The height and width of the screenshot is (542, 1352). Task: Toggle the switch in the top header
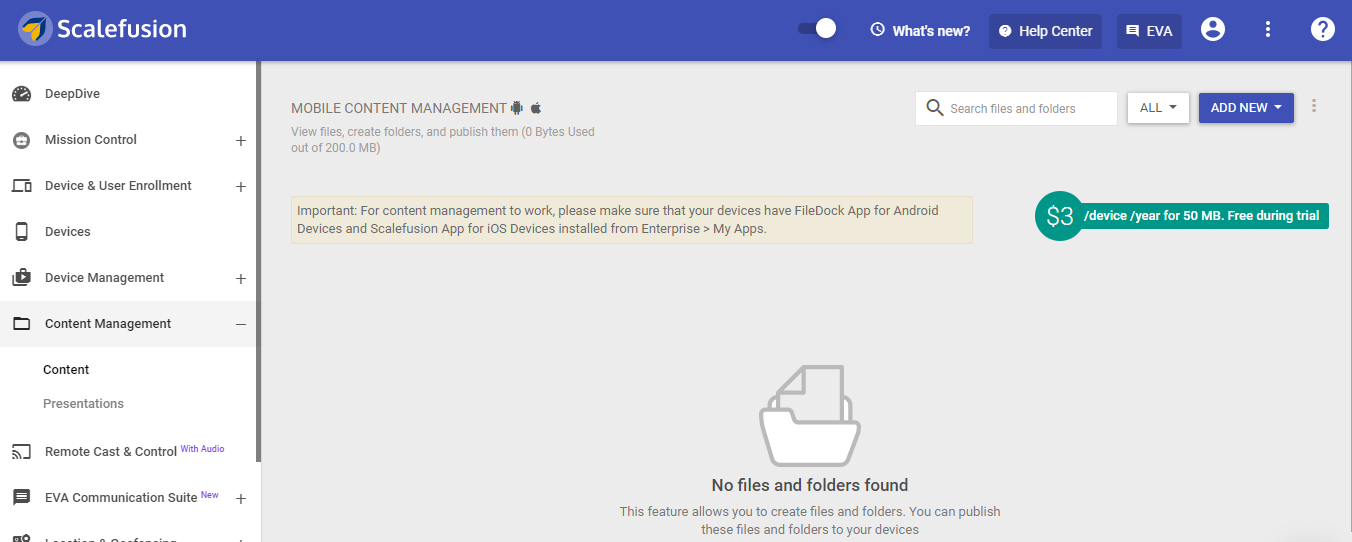817,29
